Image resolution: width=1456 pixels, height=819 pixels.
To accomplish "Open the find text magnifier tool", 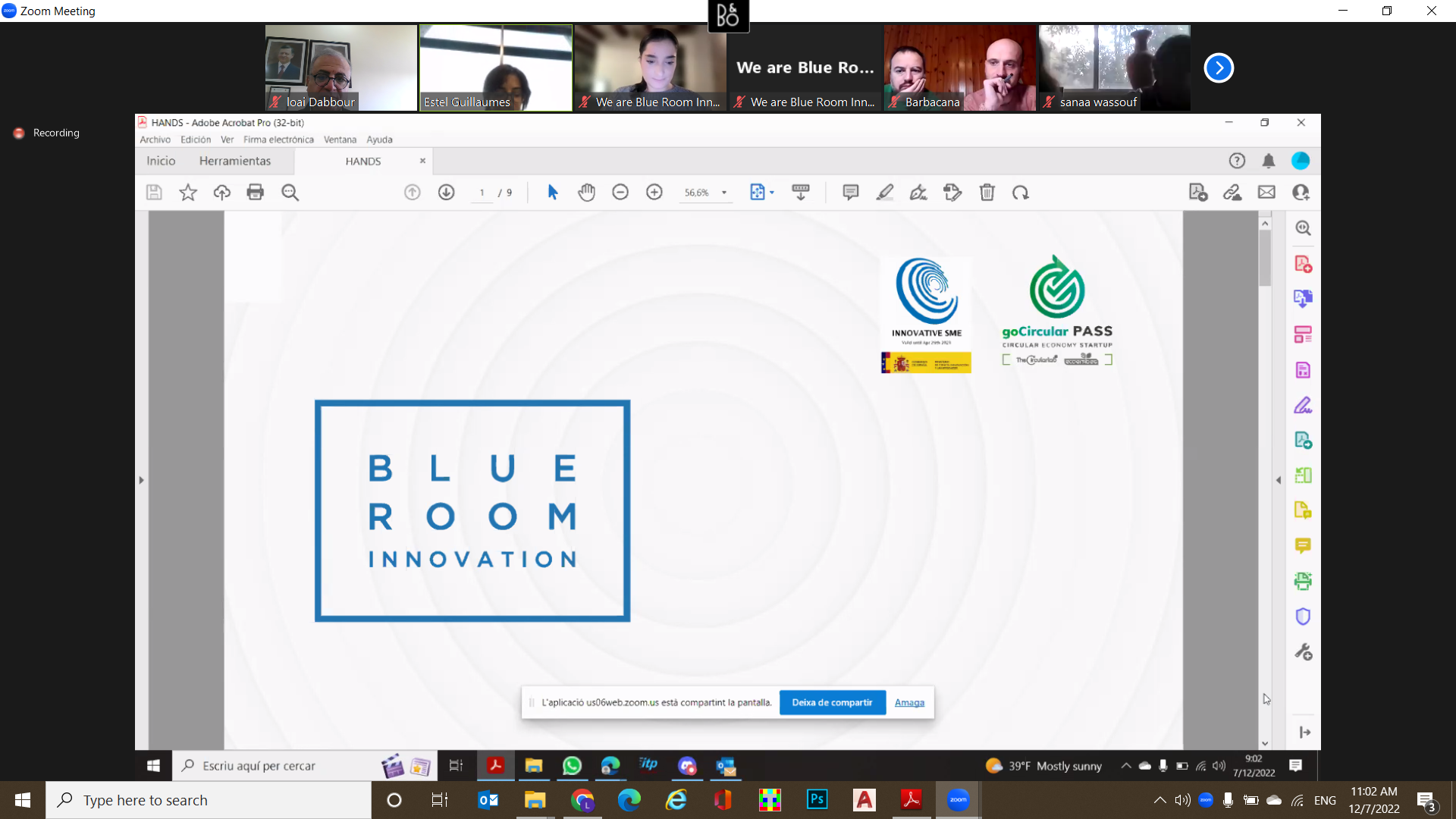I will pos(290,193).
